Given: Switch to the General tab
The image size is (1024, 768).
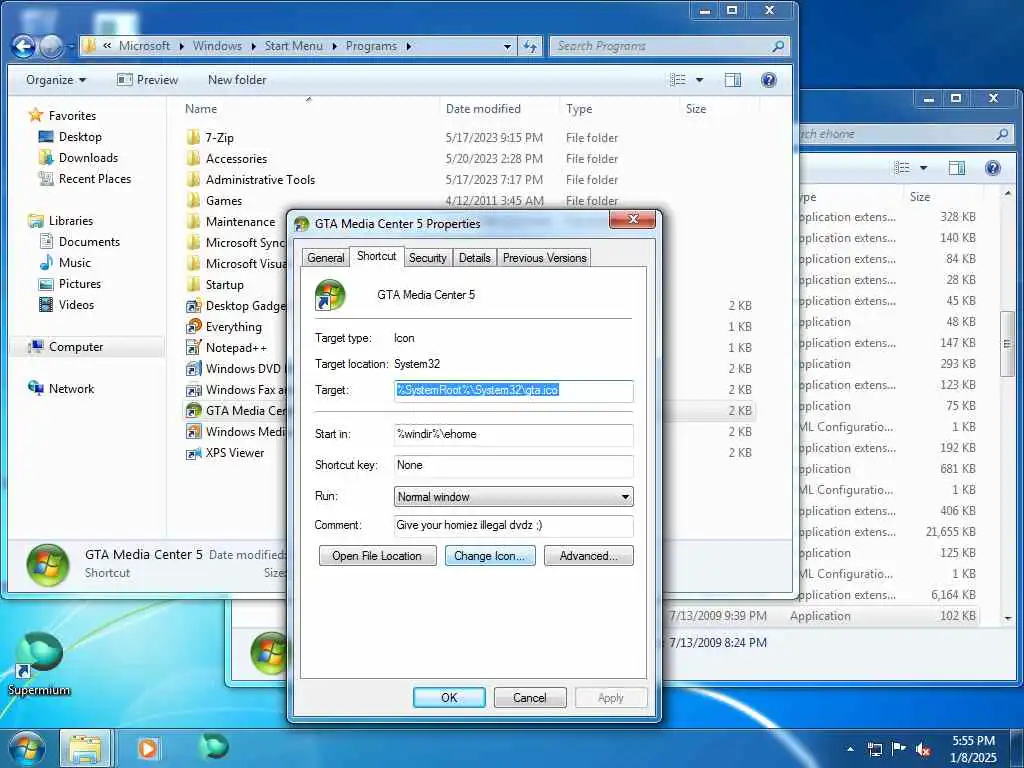Looking at the screenshot, I should coord(325,258).
